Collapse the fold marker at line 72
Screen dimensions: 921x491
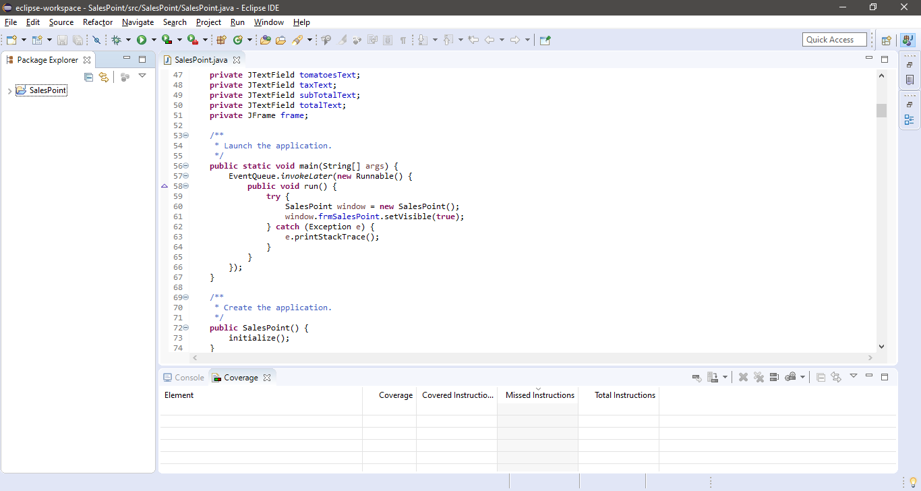(x=186, y=328)
